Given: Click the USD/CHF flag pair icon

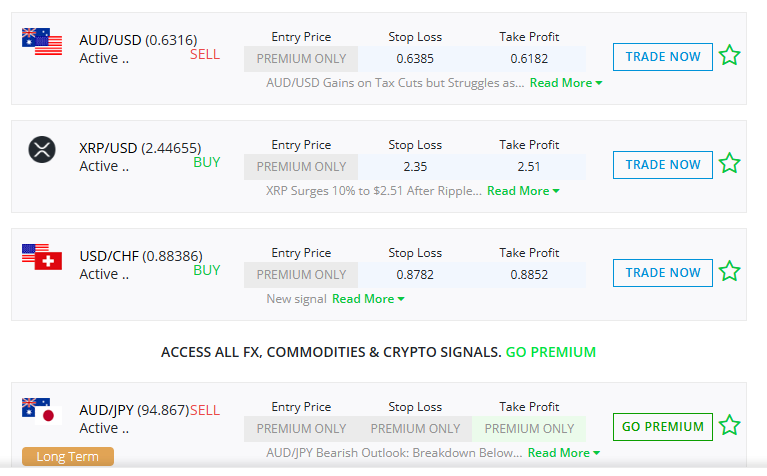Looking at the screenshot, I should coord(42,257).
